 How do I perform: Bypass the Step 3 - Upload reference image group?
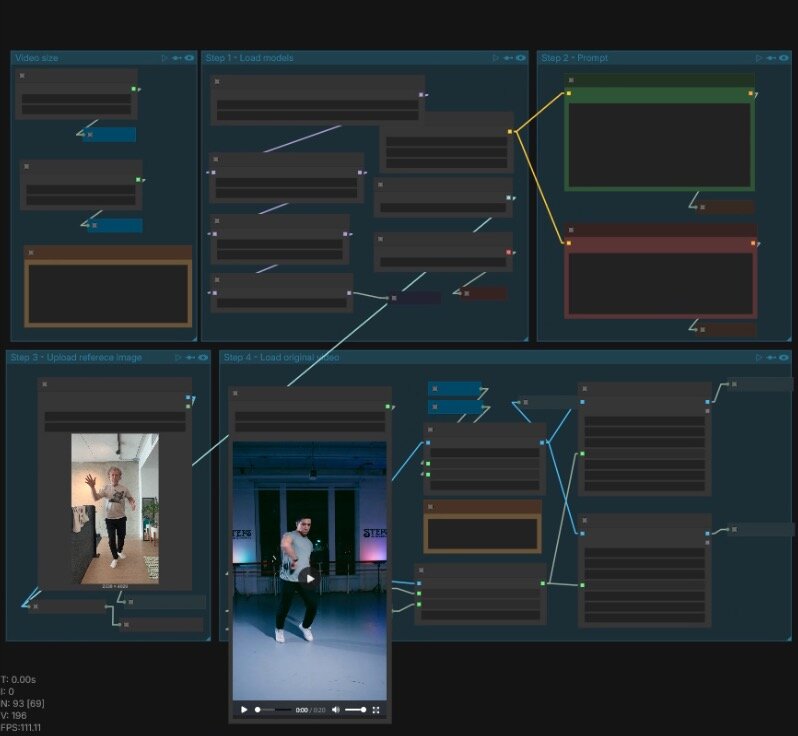[x=190, y=357]
